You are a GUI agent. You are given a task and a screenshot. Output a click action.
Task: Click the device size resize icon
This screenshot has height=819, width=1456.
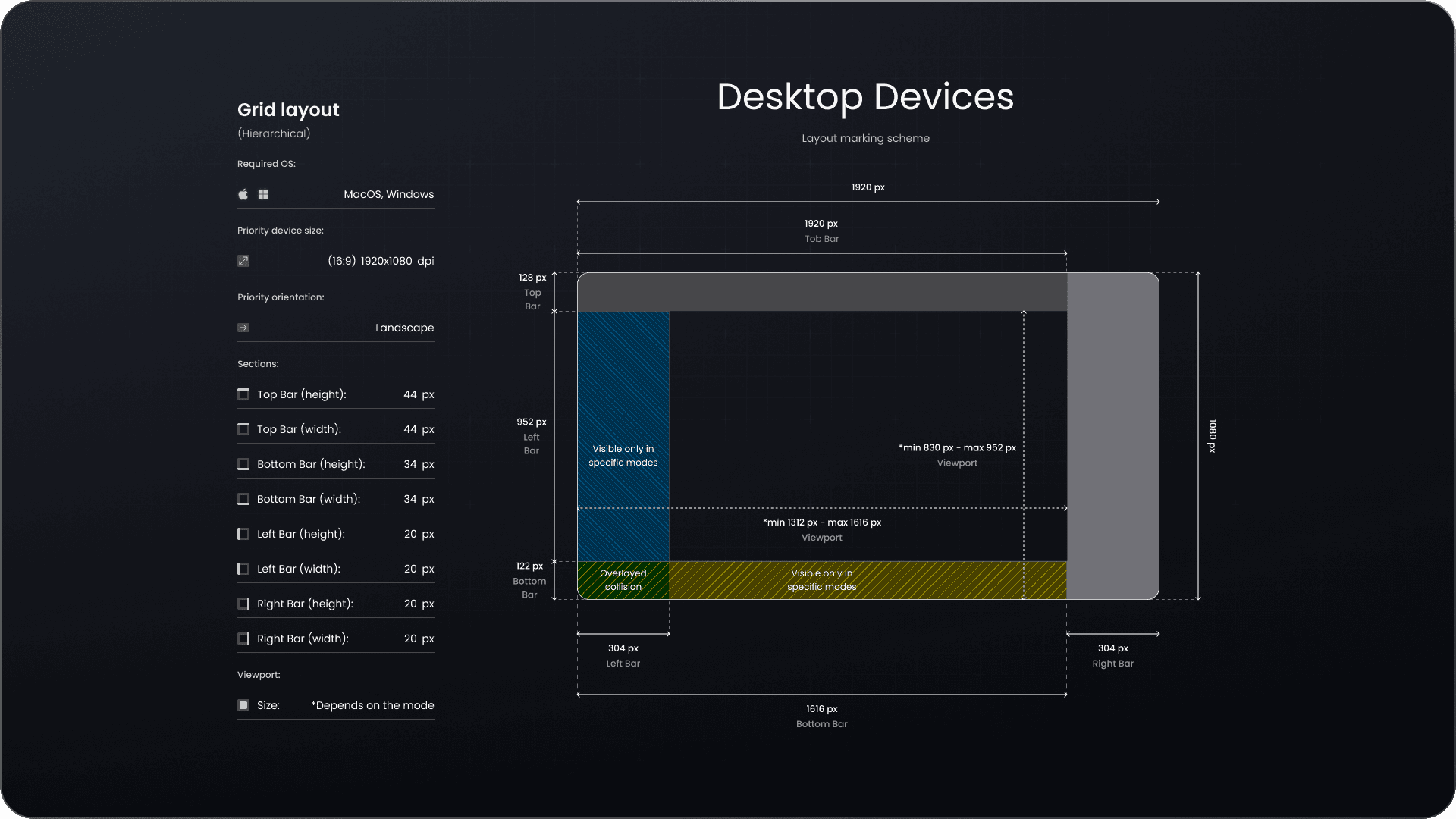[243, 261]
